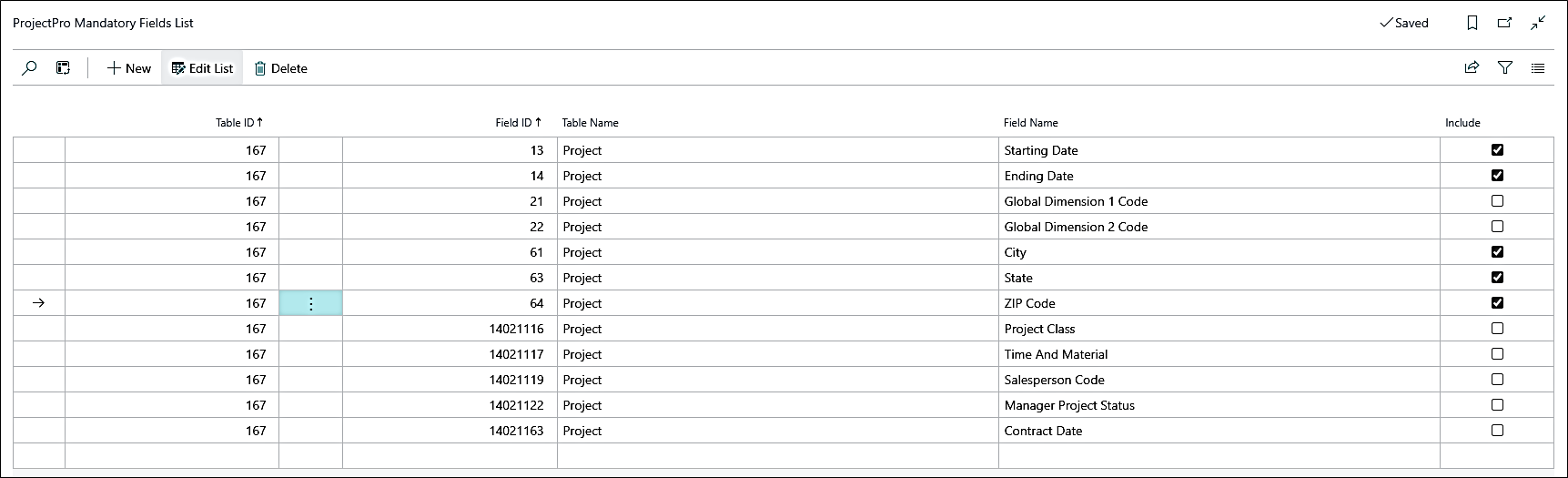The width and height of the screenshot is (1568, 478).
Task: Open the analysis mode icon beside search
Action: pyautogui.click(x=63, y=68)
